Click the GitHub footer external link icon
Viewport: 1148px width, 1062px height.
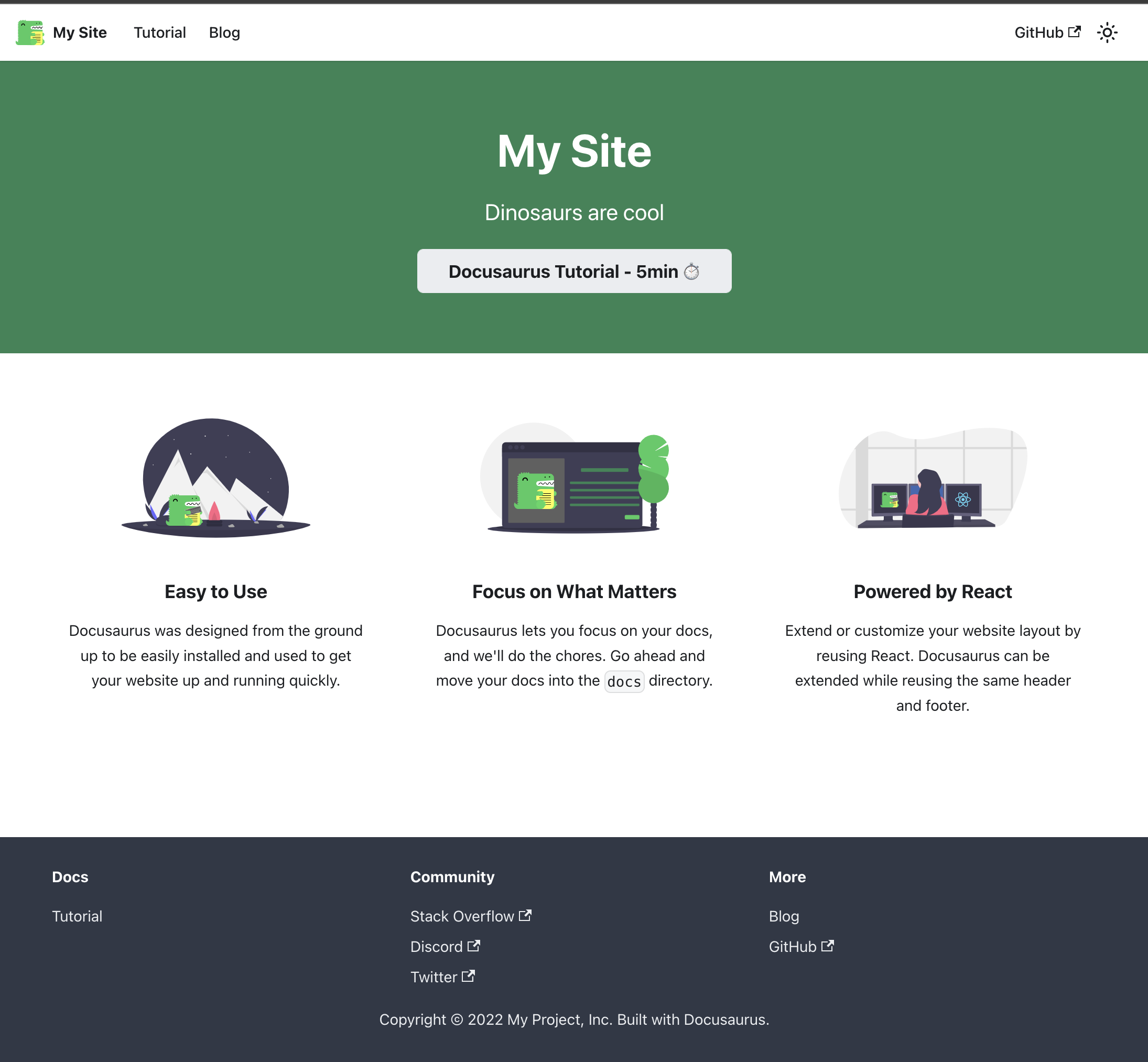(828, 946)
